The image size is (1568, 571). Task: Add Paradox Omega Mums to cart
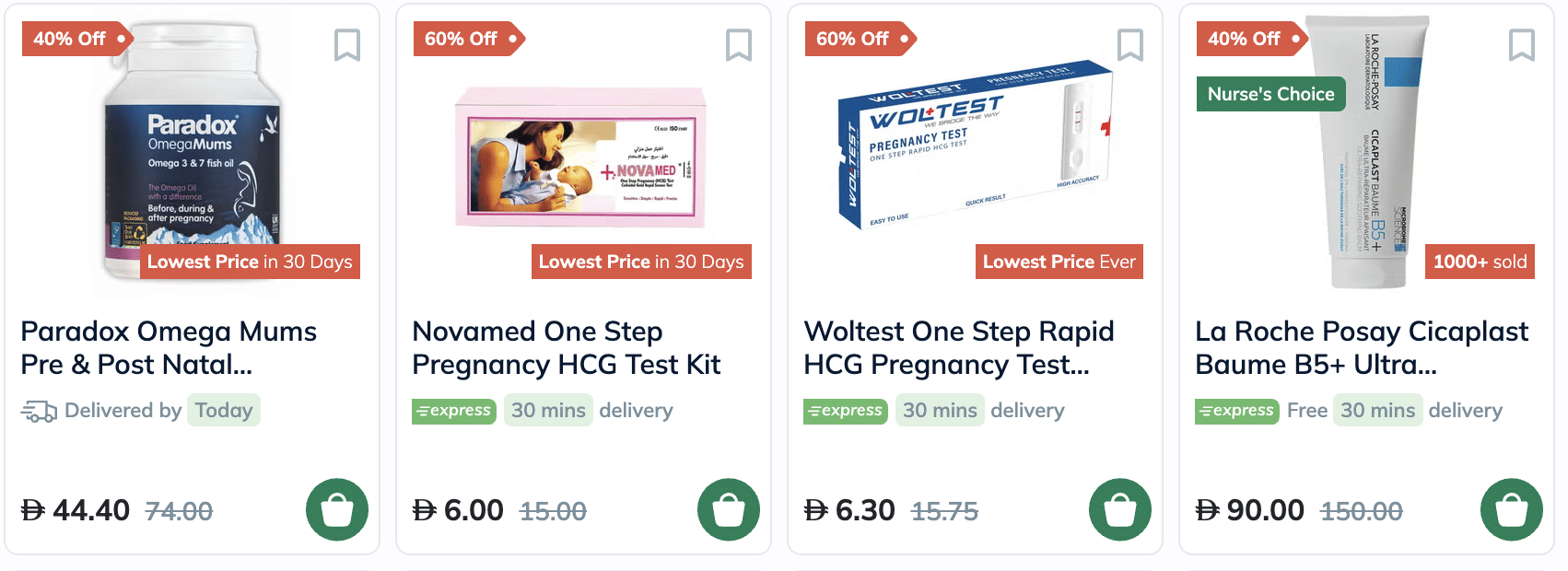(337, 509)
